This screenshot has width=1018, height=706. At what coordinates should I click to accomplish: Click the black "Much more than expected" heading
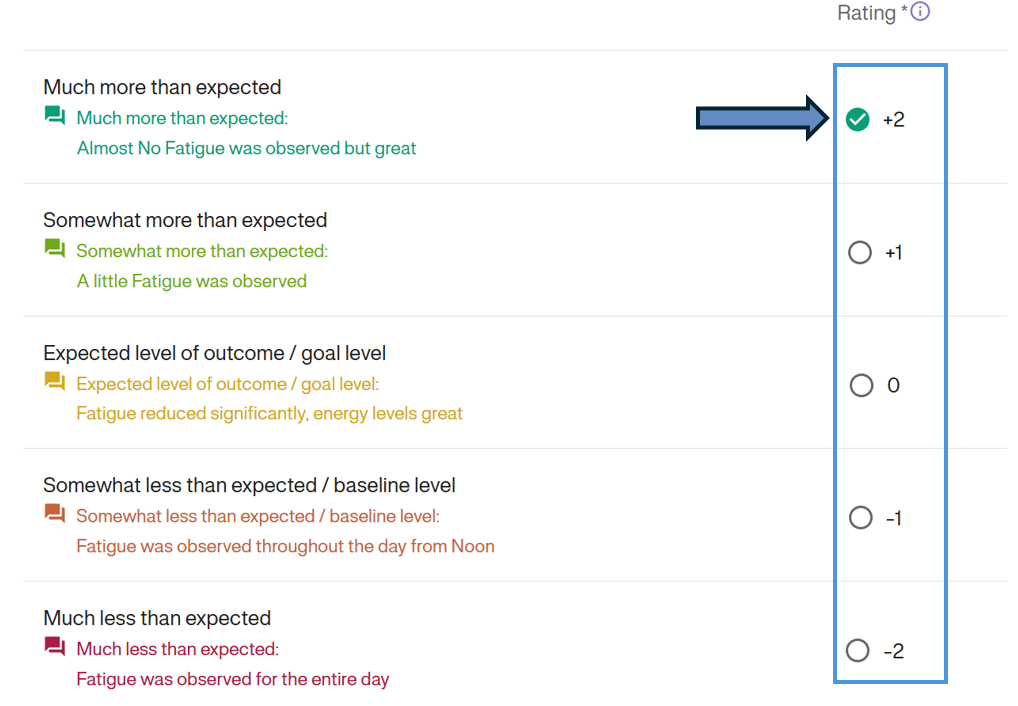coord(162,87)
